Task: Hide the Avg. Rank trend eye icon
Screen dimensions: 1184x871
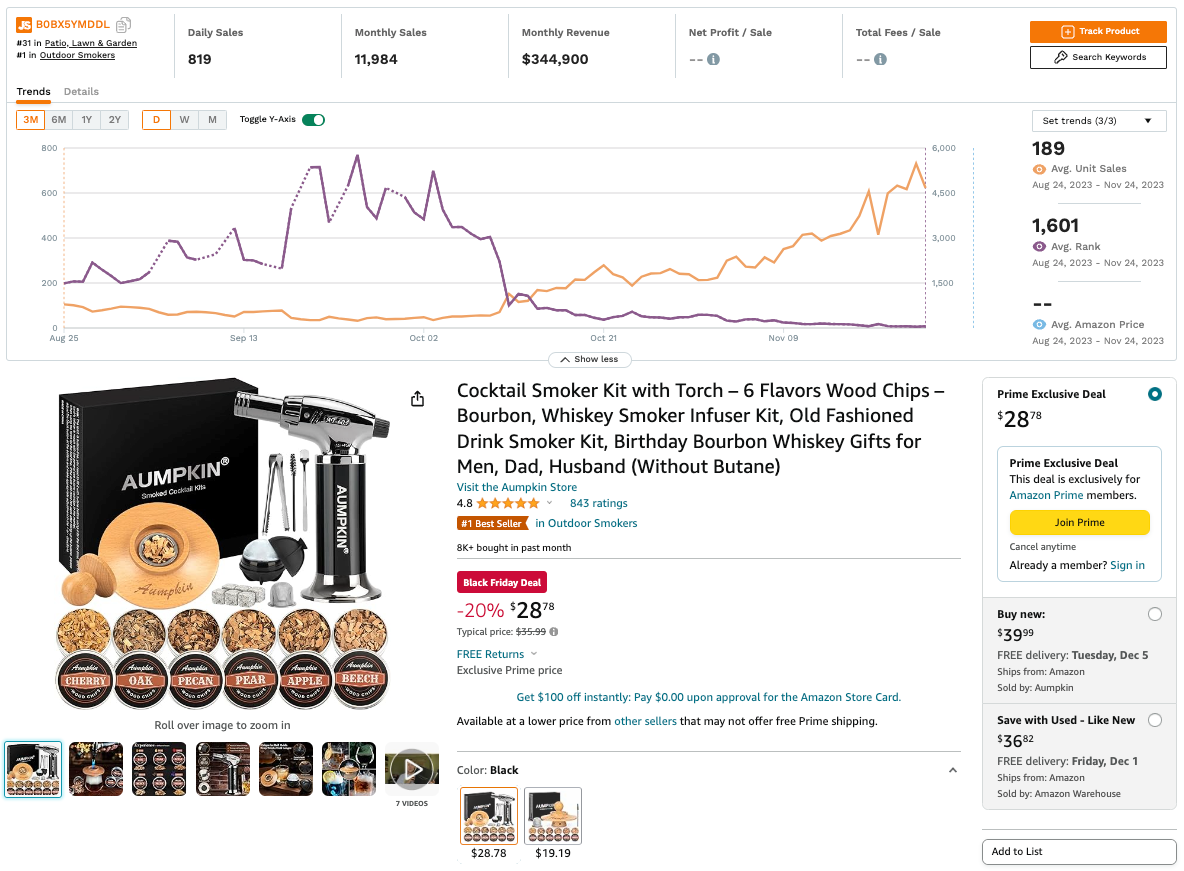Action: coord(1039,247)
